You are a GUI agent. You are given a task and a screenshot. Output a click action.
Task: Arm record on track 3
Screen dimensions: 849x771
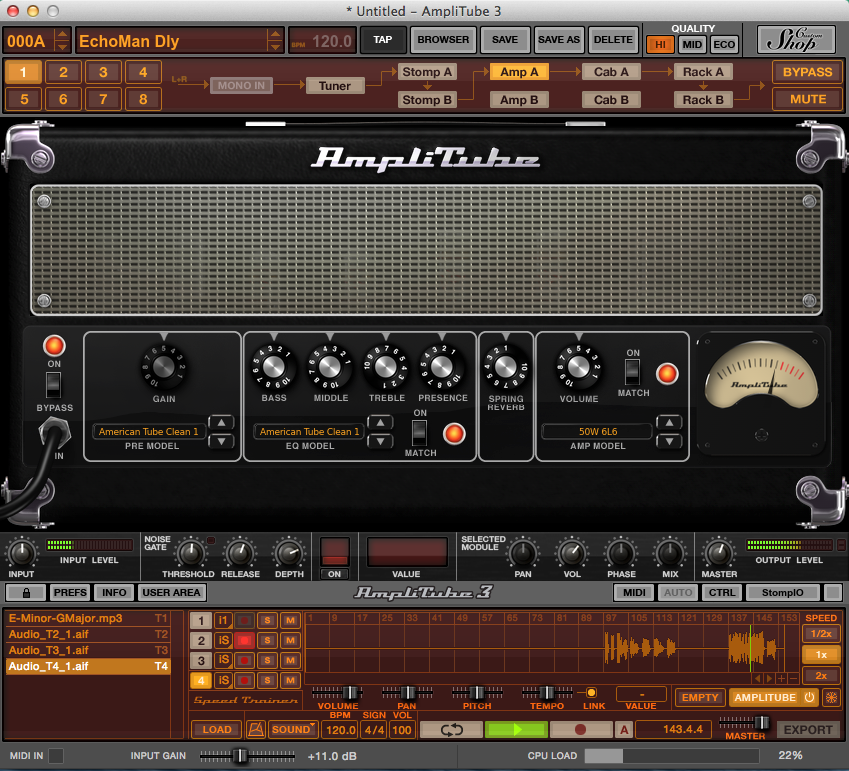click(x=244, y=661)
